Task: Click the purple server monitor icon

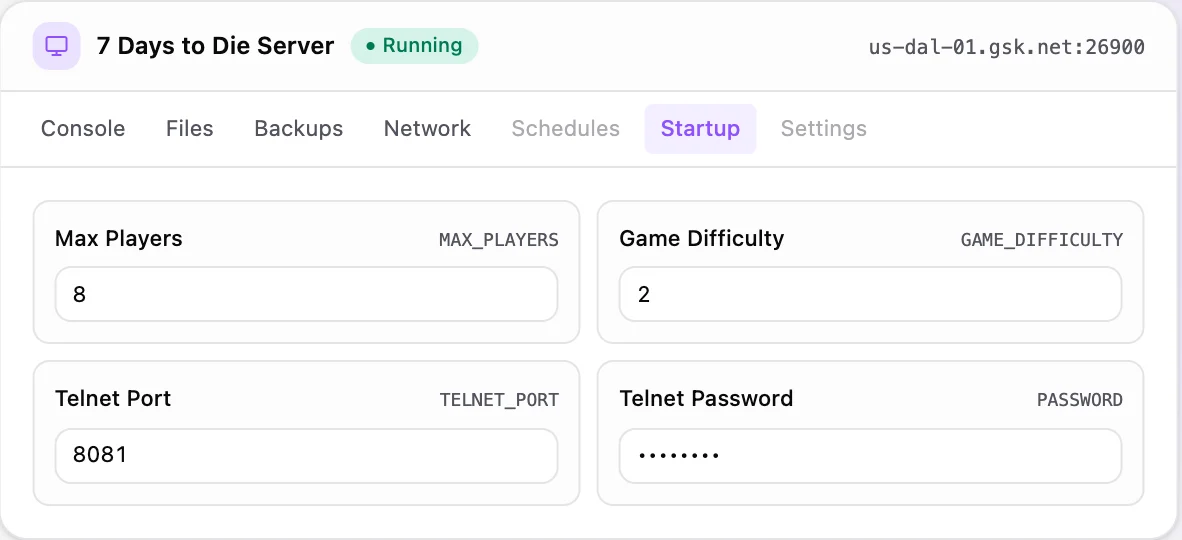Action: 57,46
